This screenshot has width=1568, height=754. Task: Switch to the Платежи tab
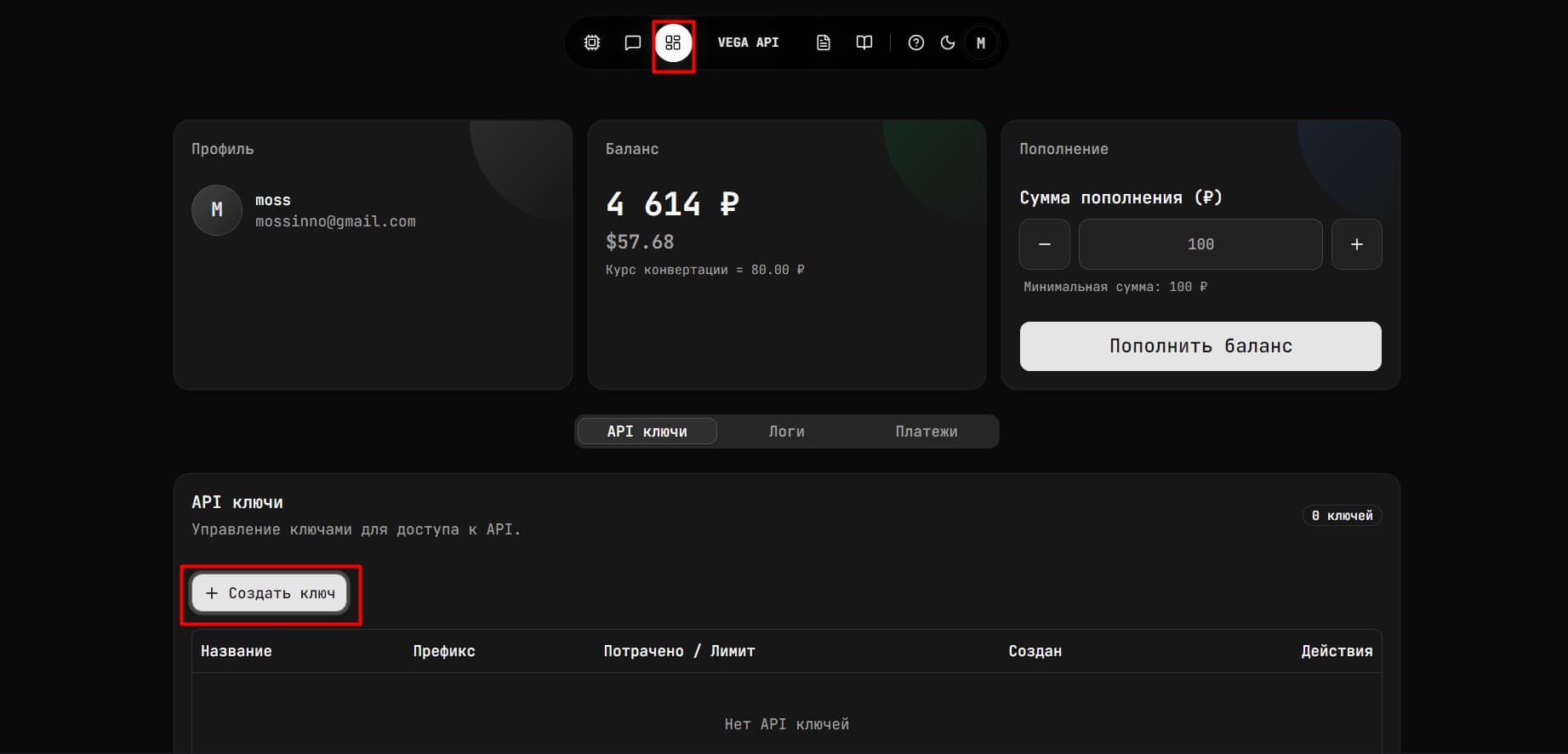[x=926, y=431]
